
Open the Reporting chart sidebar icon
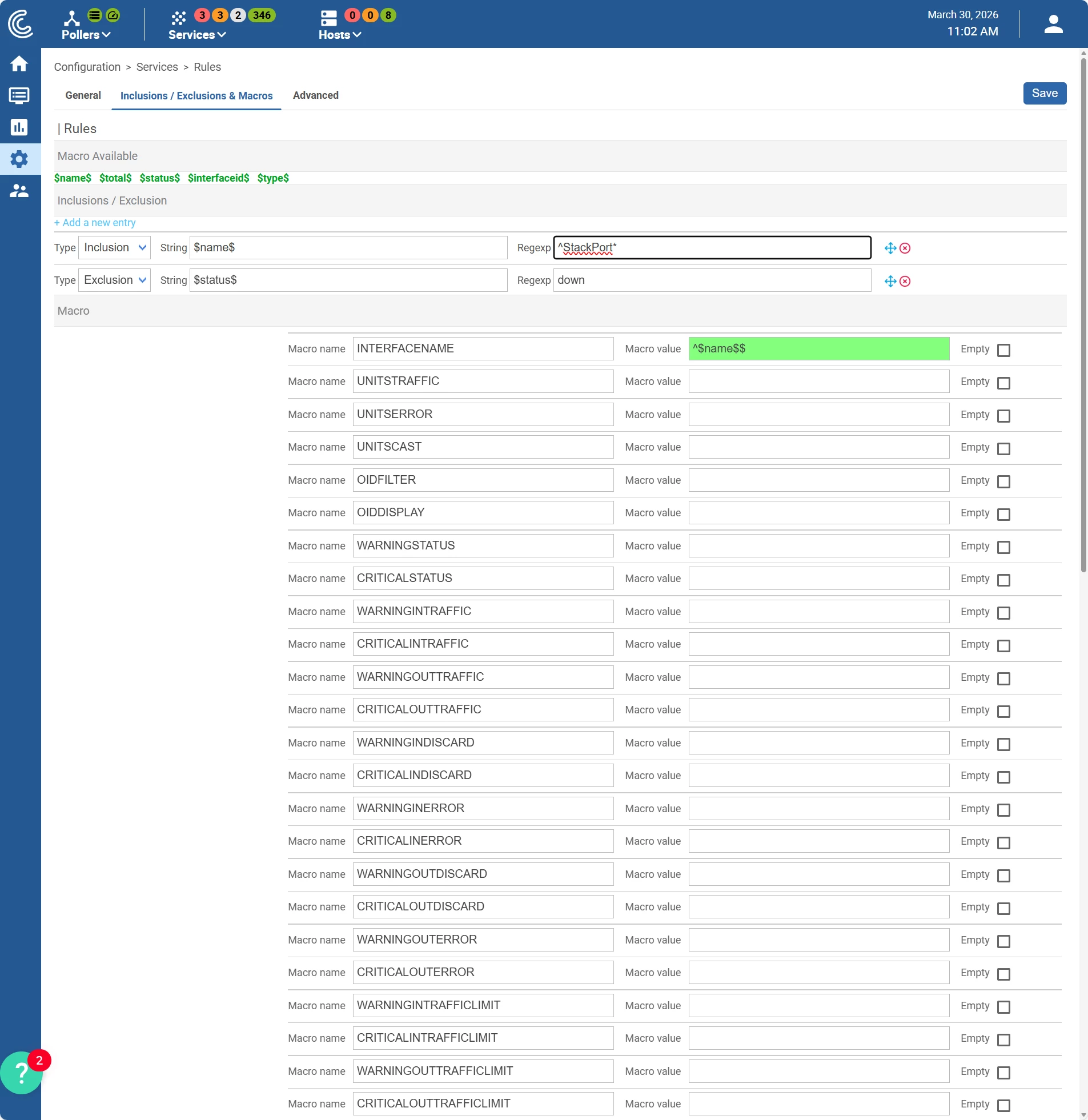[x=19, y=127]
